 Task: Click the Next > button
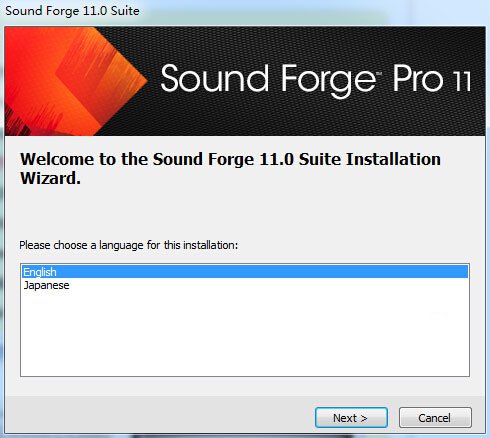point(351,417)
